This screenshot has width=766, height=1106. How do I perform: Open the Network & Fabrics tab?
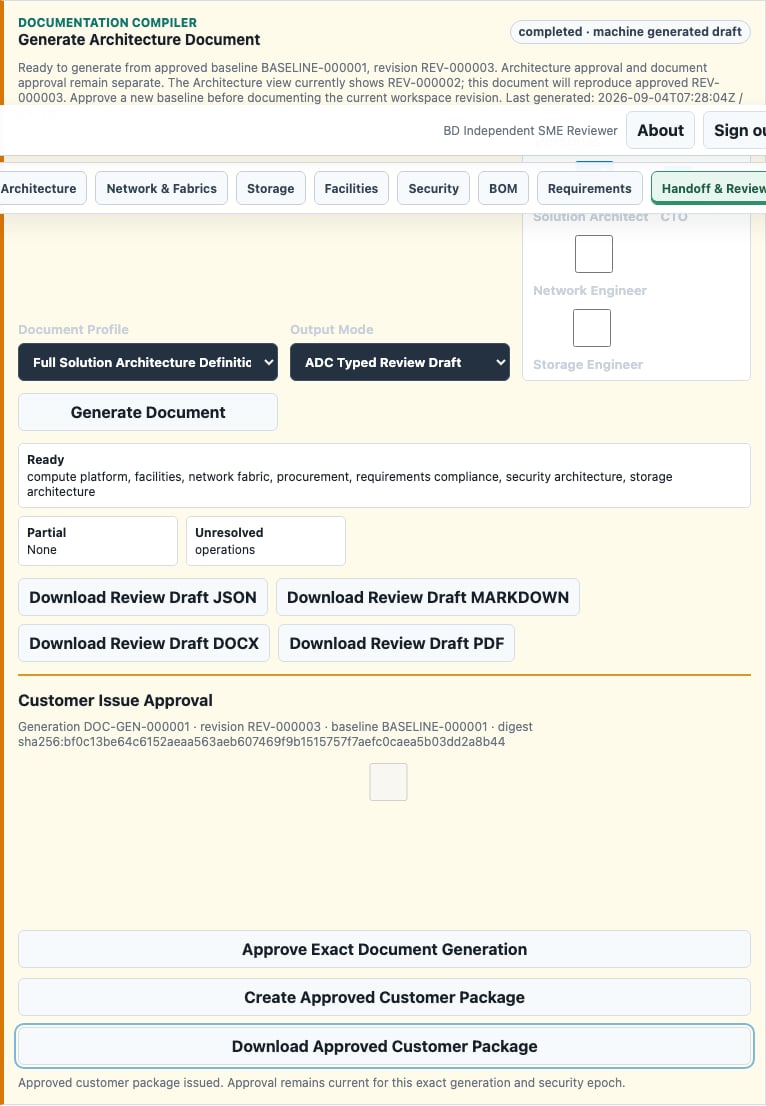[x=162, y=188]
